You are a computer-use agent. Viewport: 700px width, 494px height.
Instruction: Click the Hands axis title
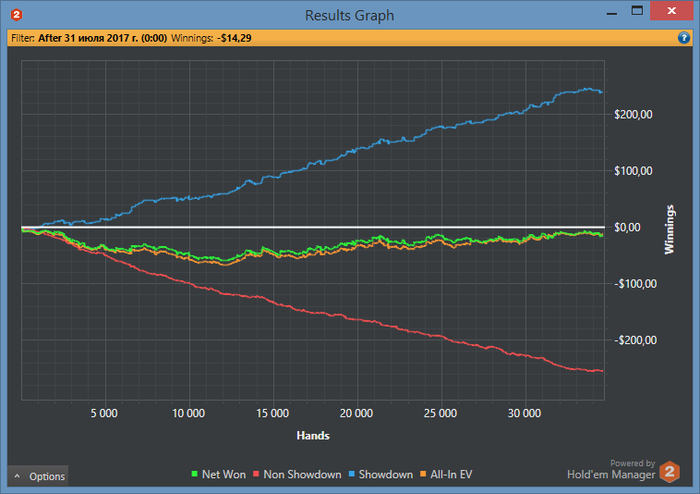pyautogui.click(x=313, y=436)
